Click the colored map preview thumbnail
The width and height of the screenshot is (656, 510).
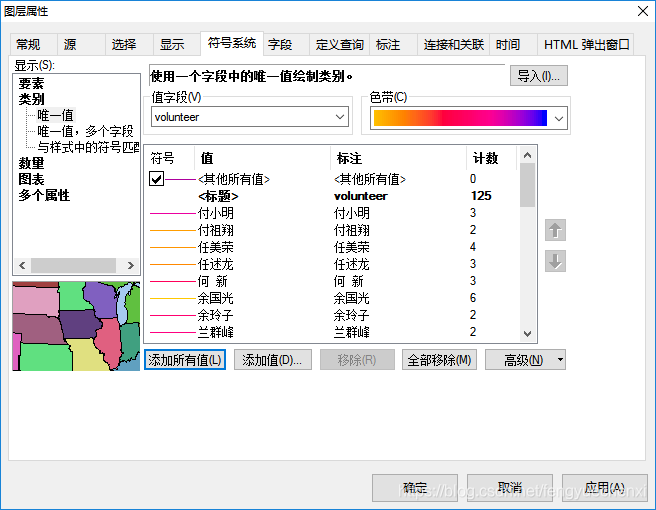[76, 326]
